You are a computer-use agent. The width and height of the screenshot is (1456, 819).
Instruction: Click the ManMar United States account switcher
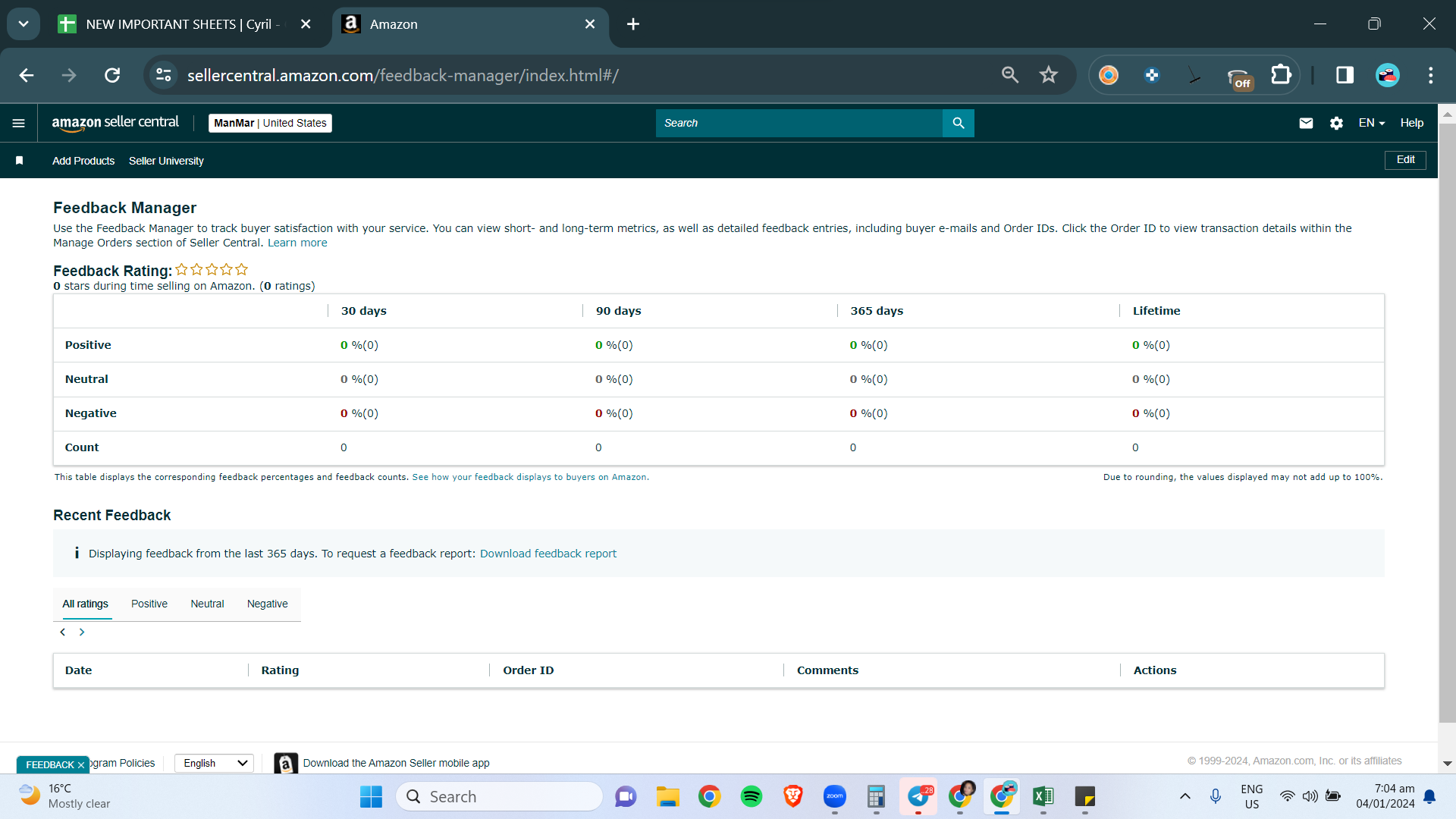(x=270, y=123)
